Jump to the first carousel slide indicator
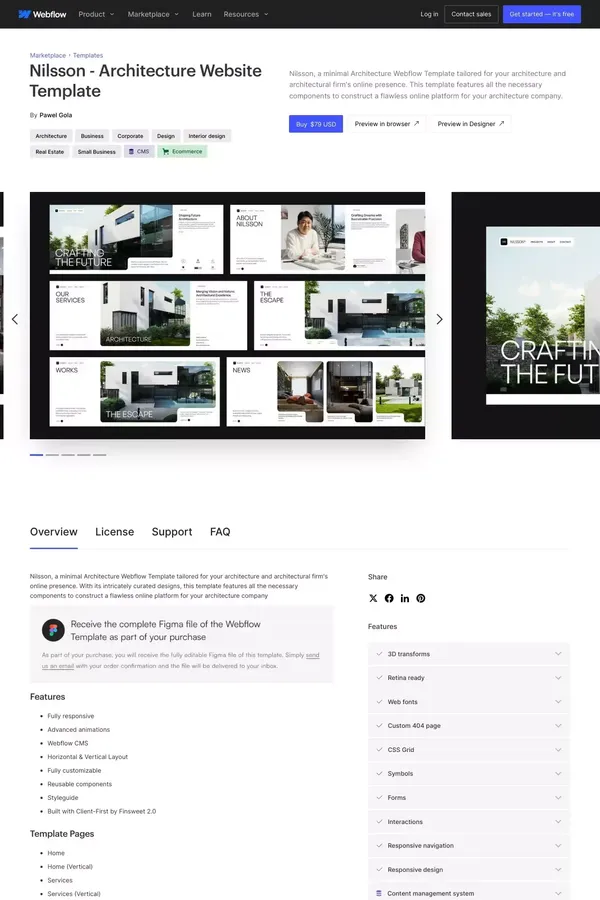This screenshot has height=900, width=600. [36, 455]
